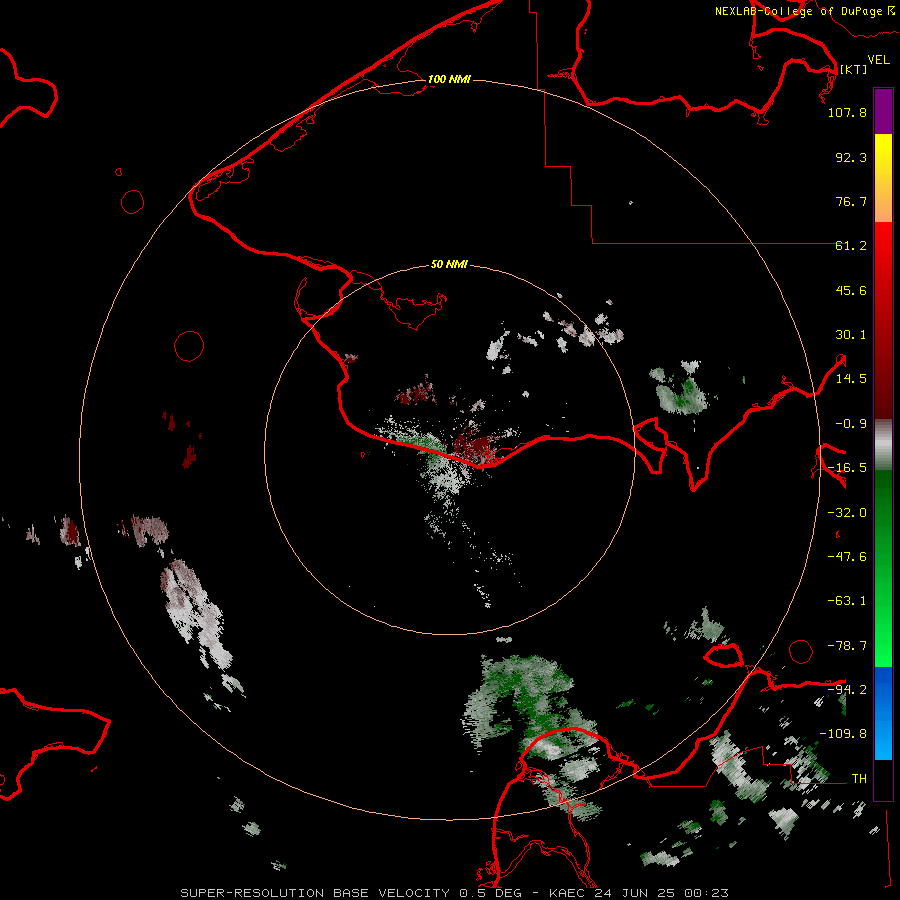This screenshot has height=900, width=900.
Task: Click the 45.6 value on the velocity scale
Action: 851,290
